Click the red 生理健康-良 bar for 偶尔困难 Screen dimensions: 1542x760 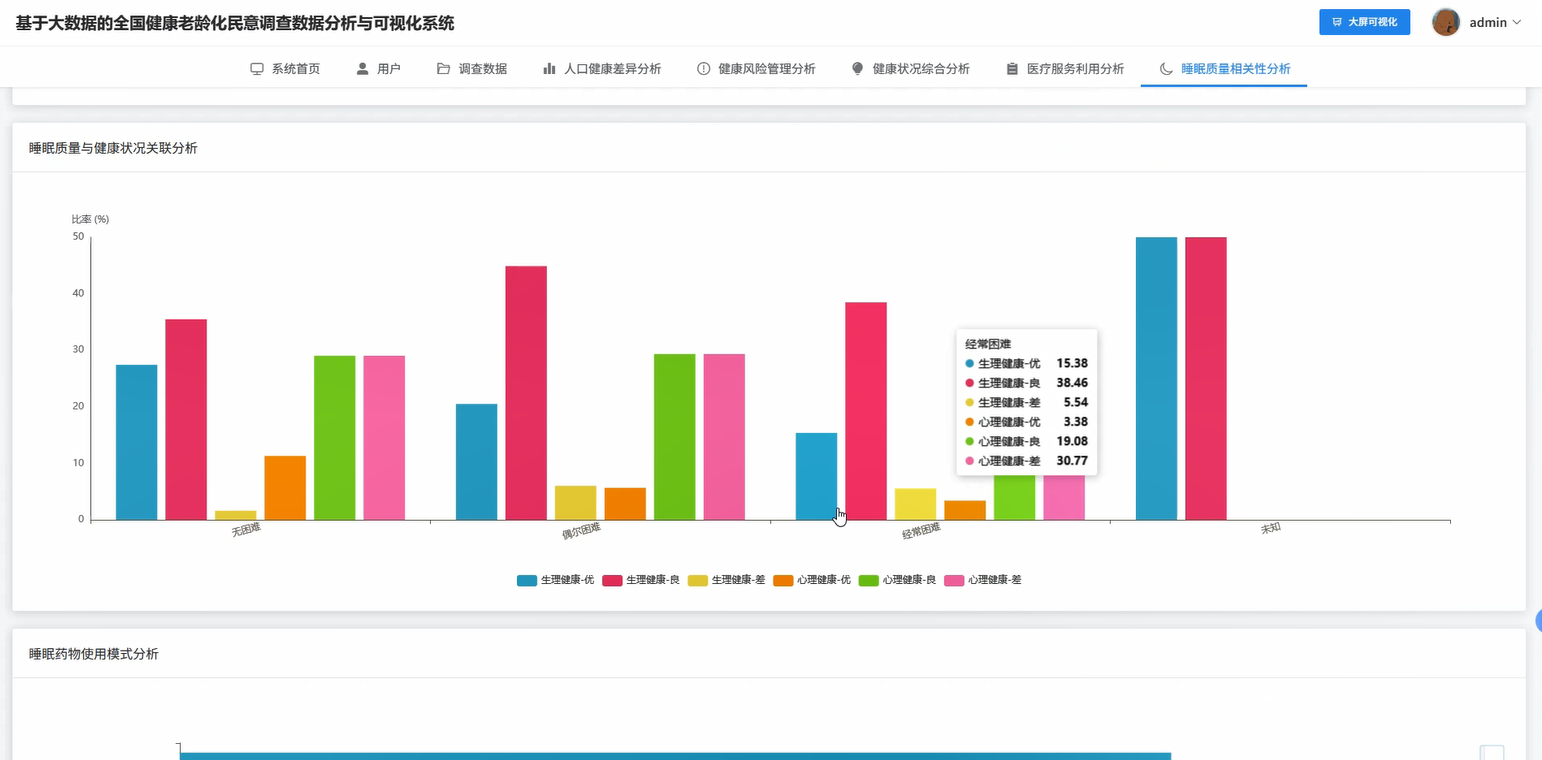pyautogui.click(x=526, y=393)
